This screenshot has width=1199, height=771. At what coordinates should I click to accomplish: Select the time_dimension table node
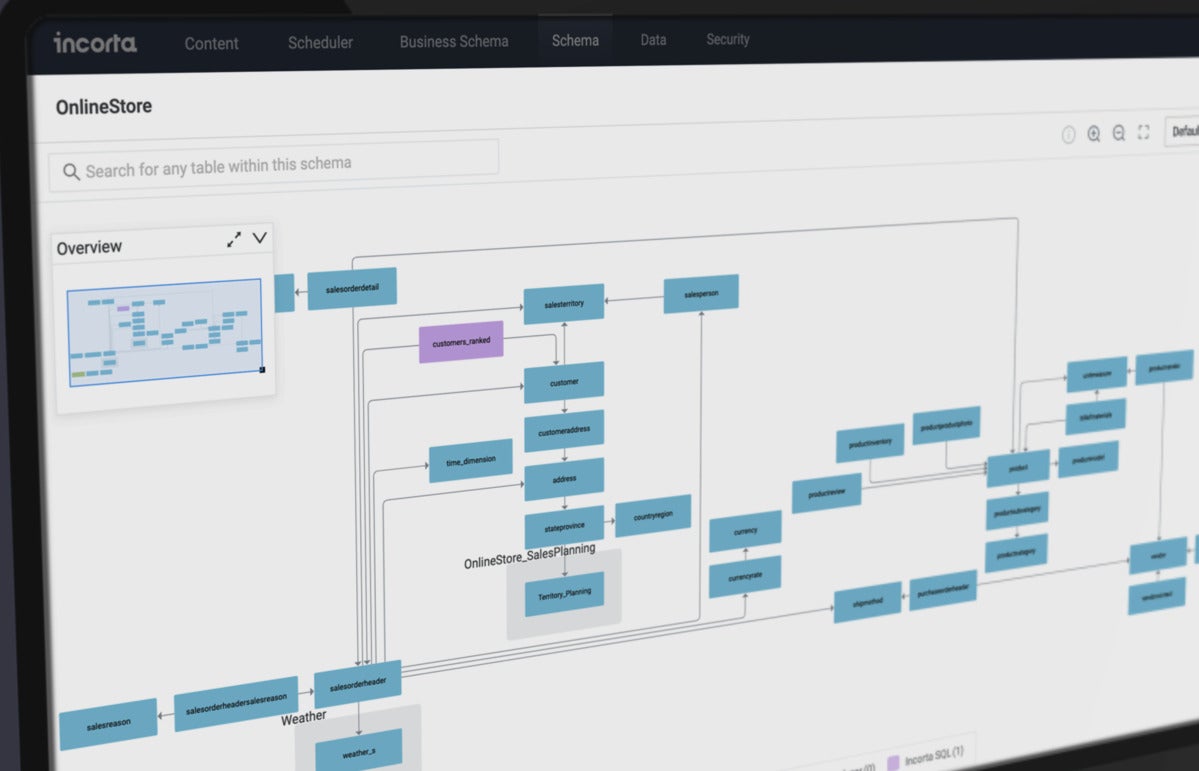[470, 460]
